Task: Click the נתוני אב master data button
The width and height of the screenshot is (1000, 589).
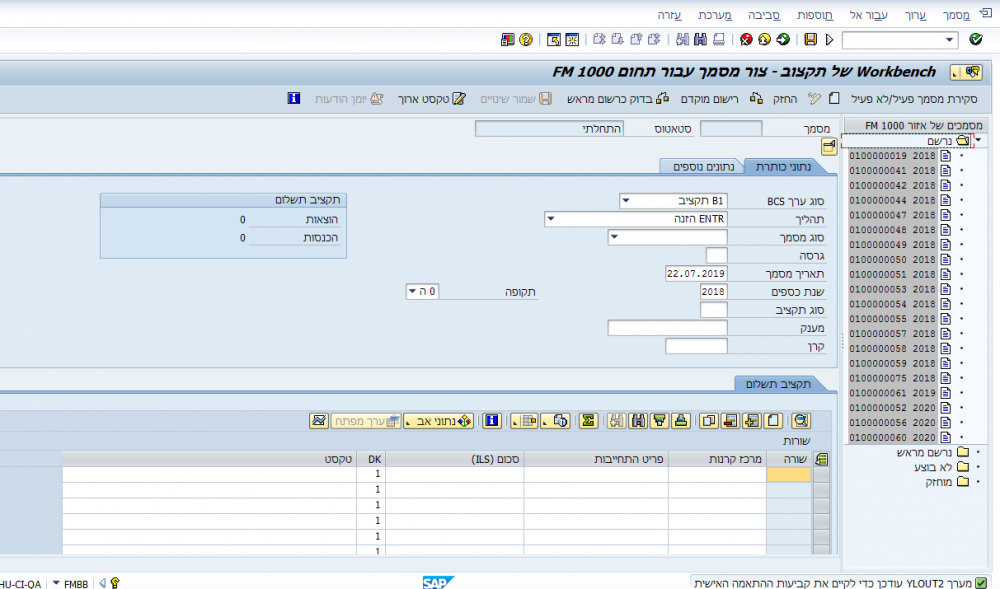Action: [x=439, y=421]
